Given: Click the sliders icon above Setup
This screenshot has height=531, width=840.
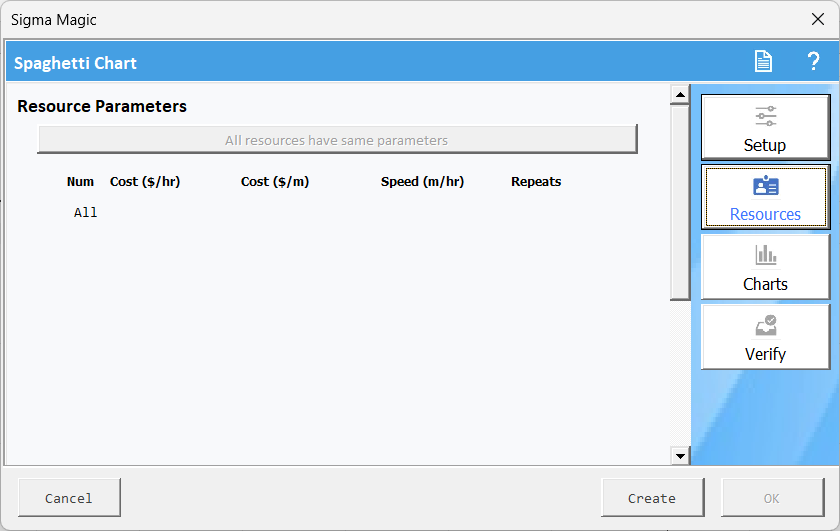Looking at the screenshot, I should coord(765,116).
